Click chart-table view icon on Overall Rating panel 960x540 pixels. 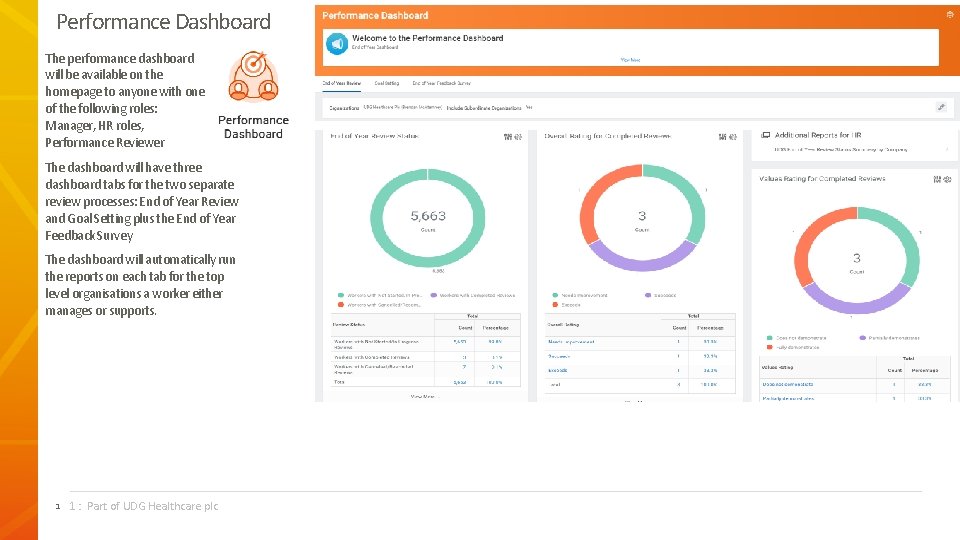pos(722,137)
